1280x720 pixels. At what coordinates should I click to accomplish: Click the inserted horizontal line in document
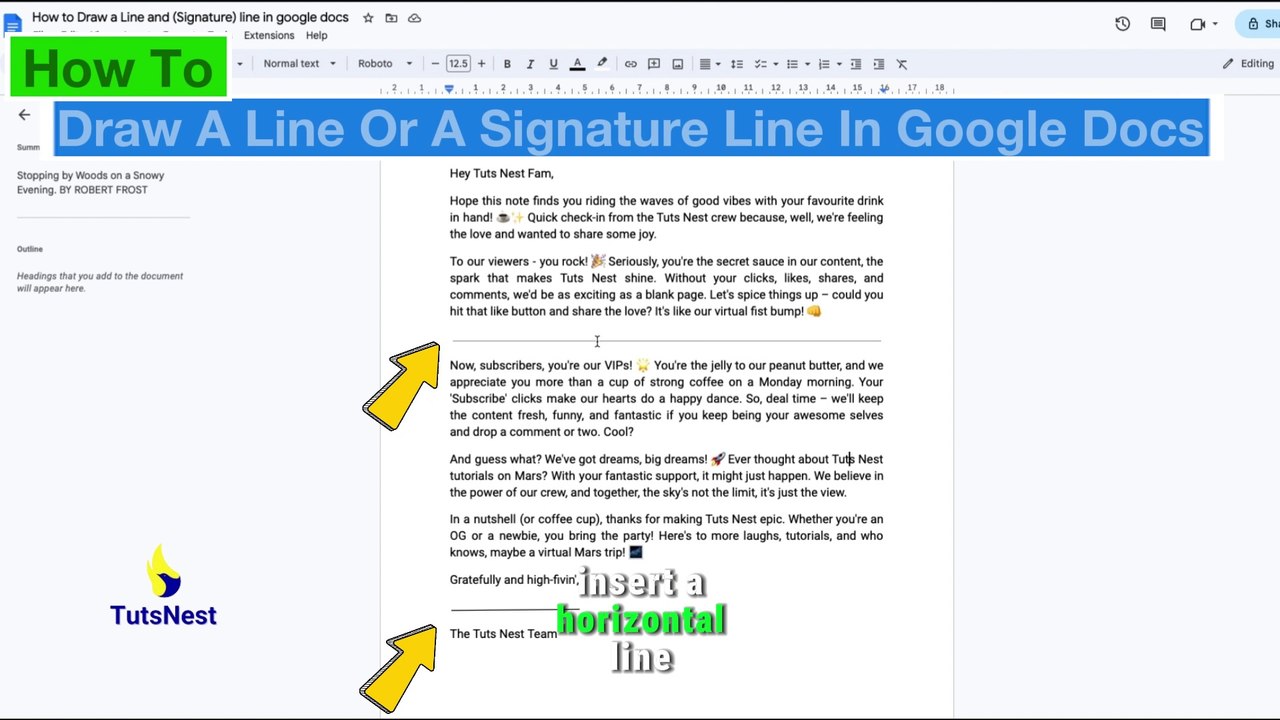tap(666, 341)
